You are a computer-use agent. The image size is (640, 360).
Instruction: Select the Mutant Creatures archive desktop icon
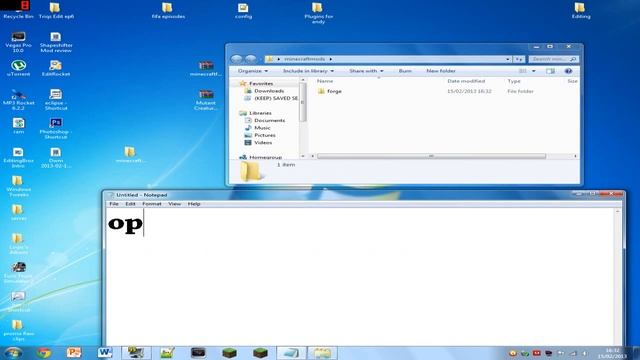pos(206,100)
